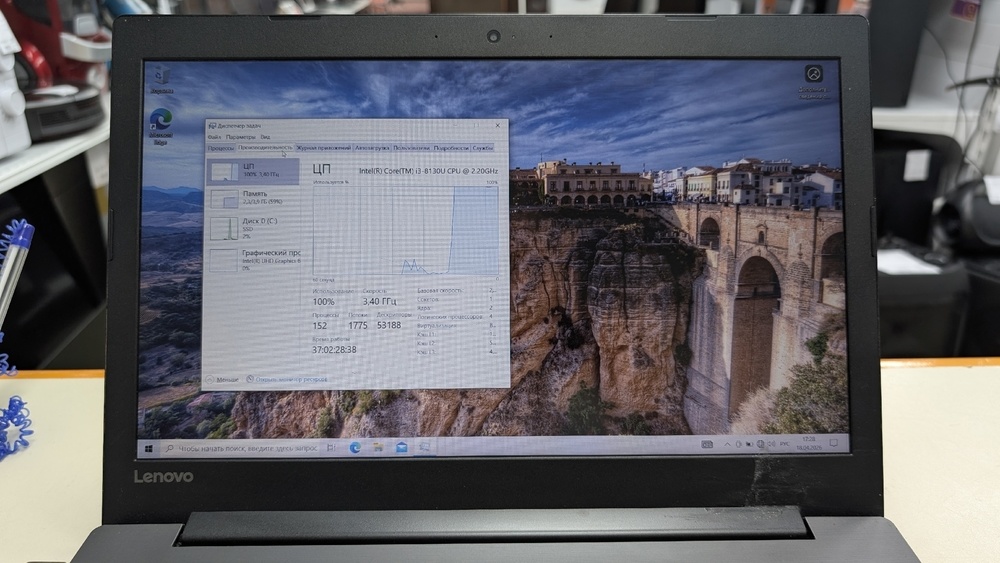The image size is (1000, 563).
Task: Open the Параметры menu
Action: pyautogui.click(x=240, y=137)
